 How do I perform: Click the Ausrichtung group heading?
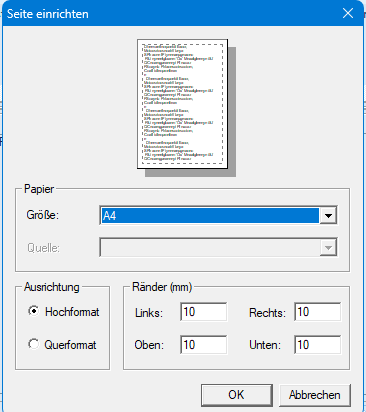coord(52,287)
